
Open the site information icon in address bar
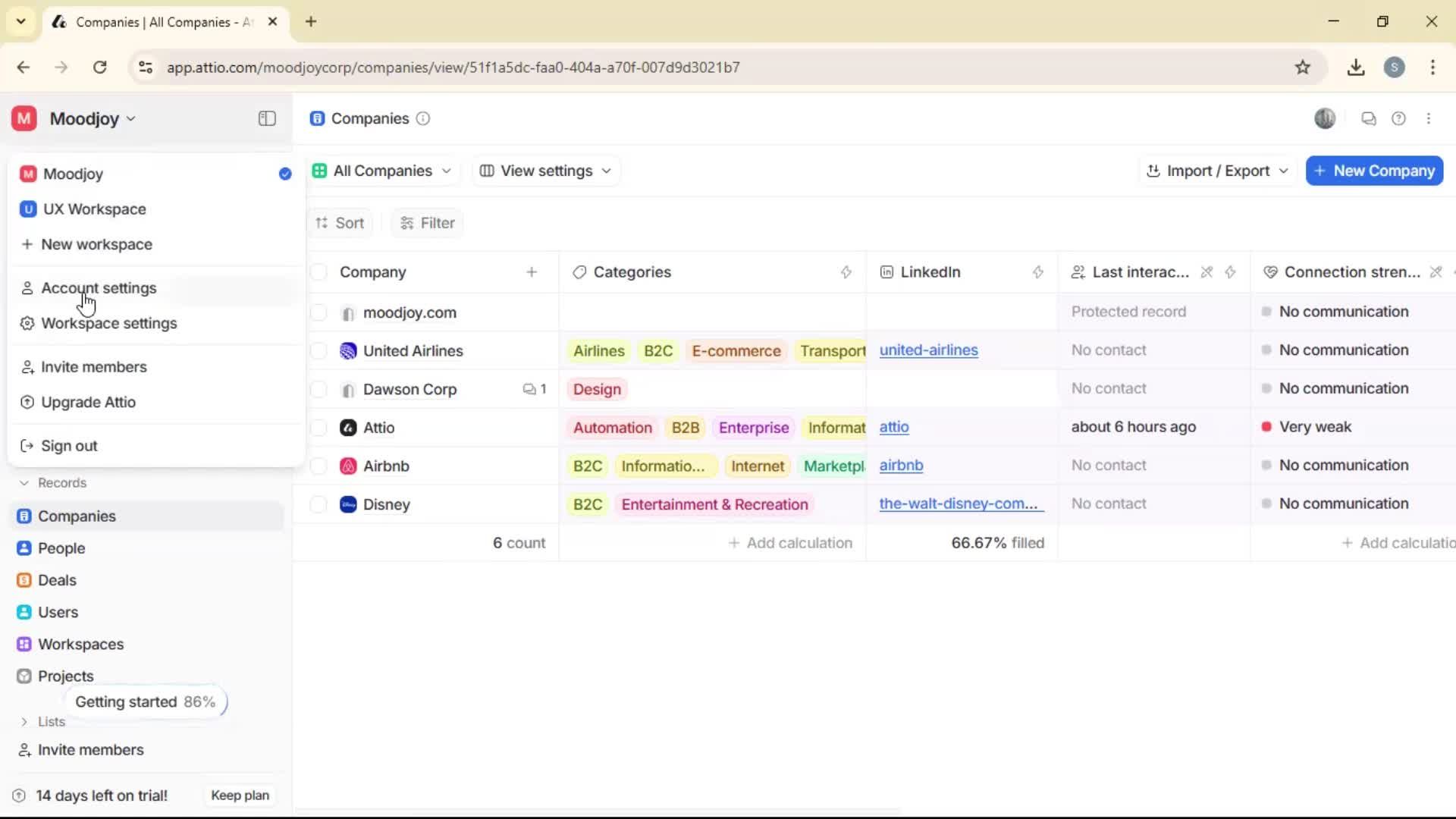pos(146,67)
